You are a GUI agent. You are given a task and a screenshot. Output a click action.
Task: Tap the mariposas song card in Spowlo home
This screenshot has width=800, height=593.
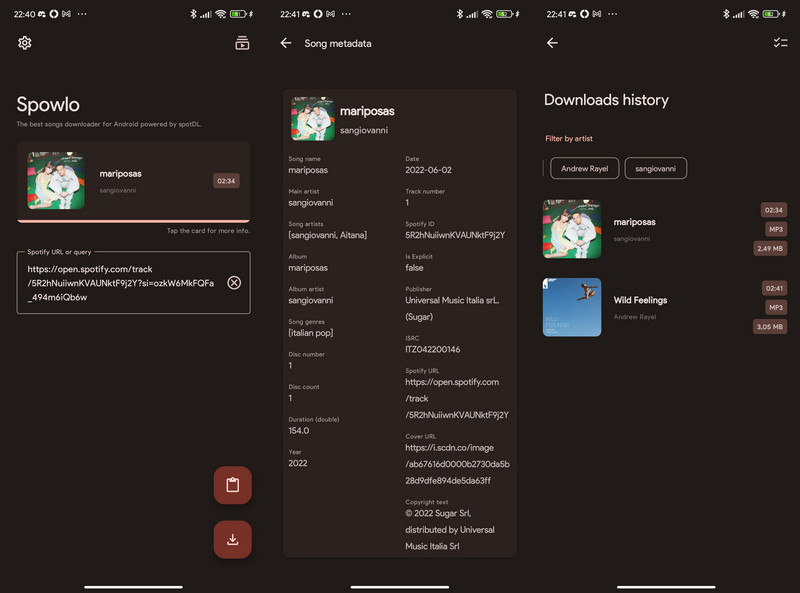[x=133, y=181]
